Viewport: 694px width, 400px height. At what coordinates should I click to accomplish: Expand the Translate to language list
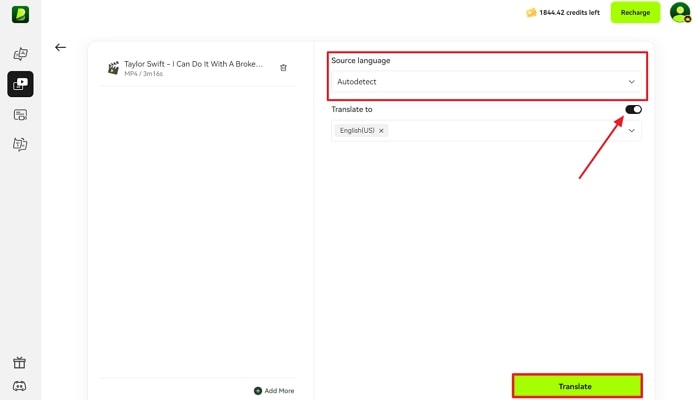[x=631, y=131]
